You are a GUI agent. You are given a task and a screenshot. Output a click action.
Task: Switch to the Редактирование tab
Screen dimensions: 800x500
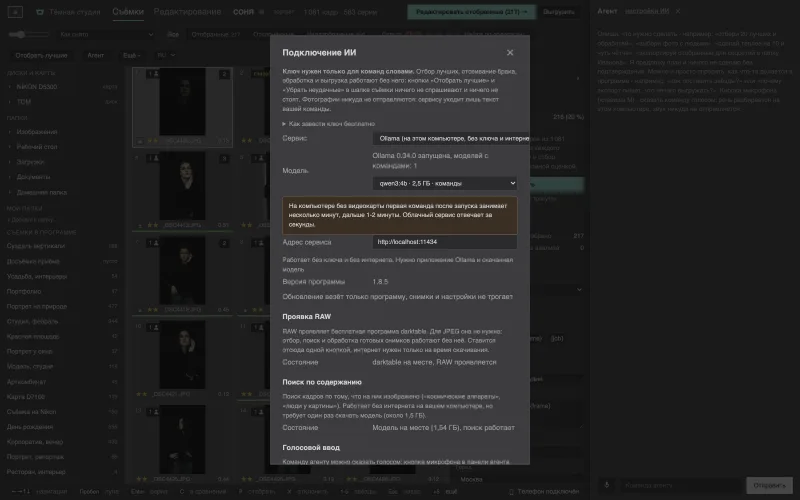tap(187, 12)
